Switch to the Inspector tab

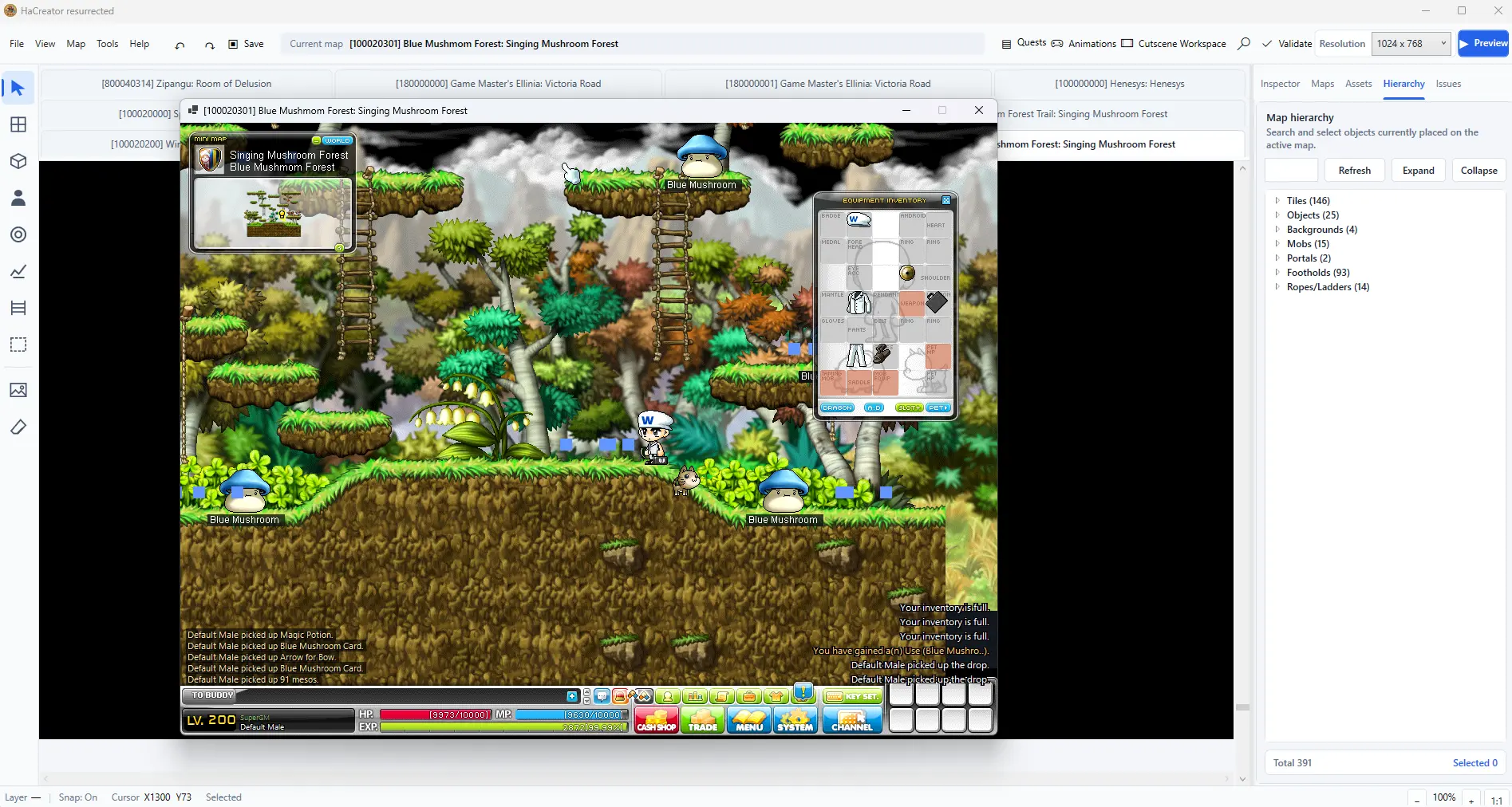tap(1280, 84)
